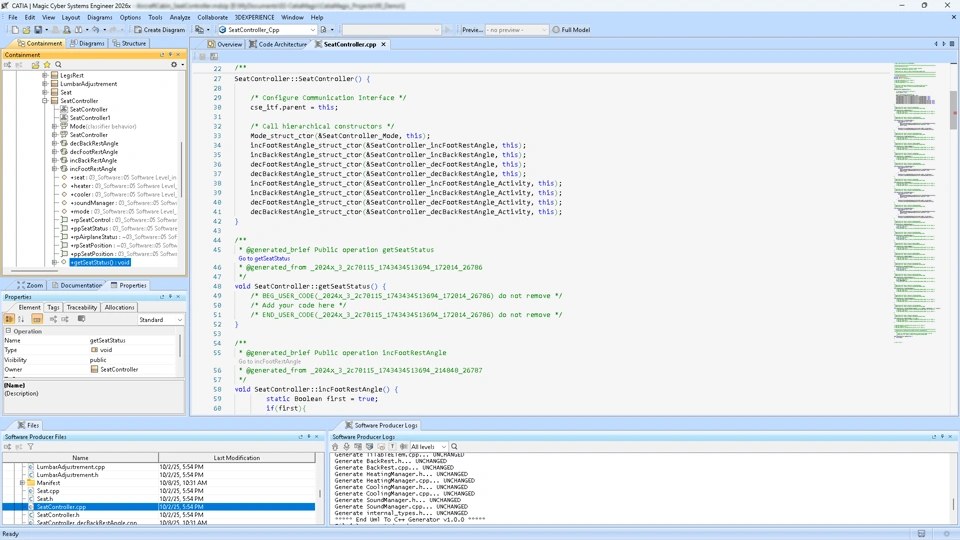Click the Create Diagram toolbar button
Viewport: 960px width, 540px height.
tap(158, 30)
